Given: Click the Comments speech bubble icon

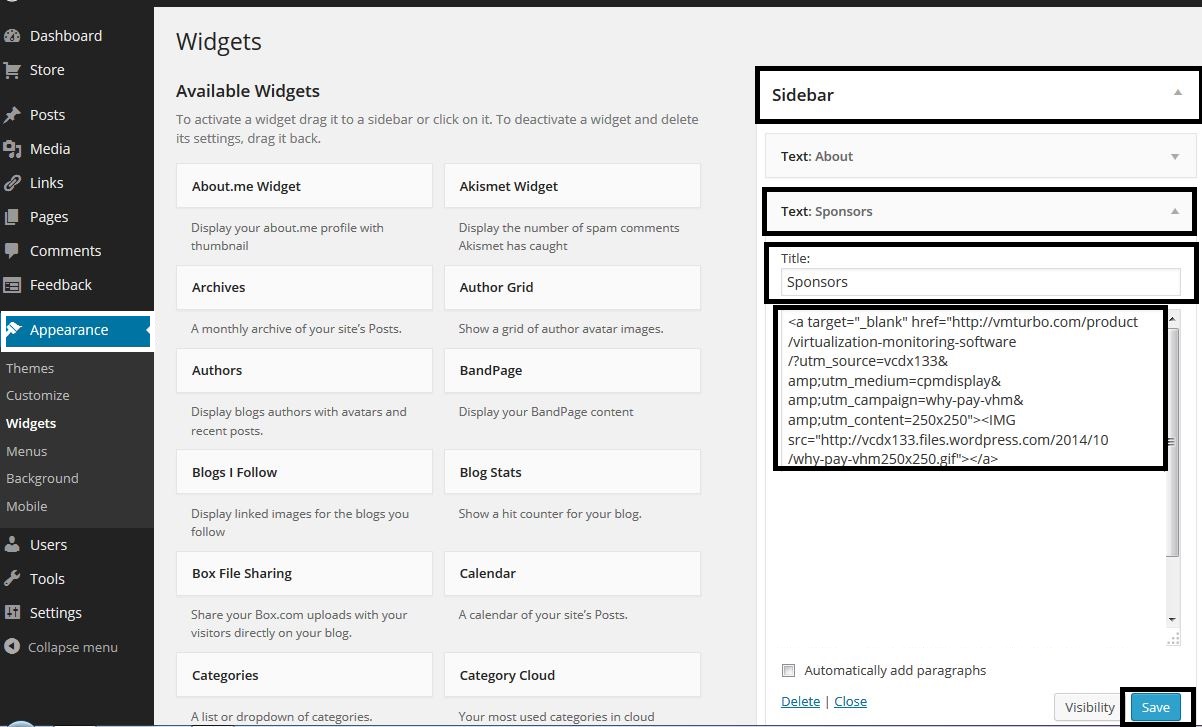Looking at the screenshot, I should [12, 251].
